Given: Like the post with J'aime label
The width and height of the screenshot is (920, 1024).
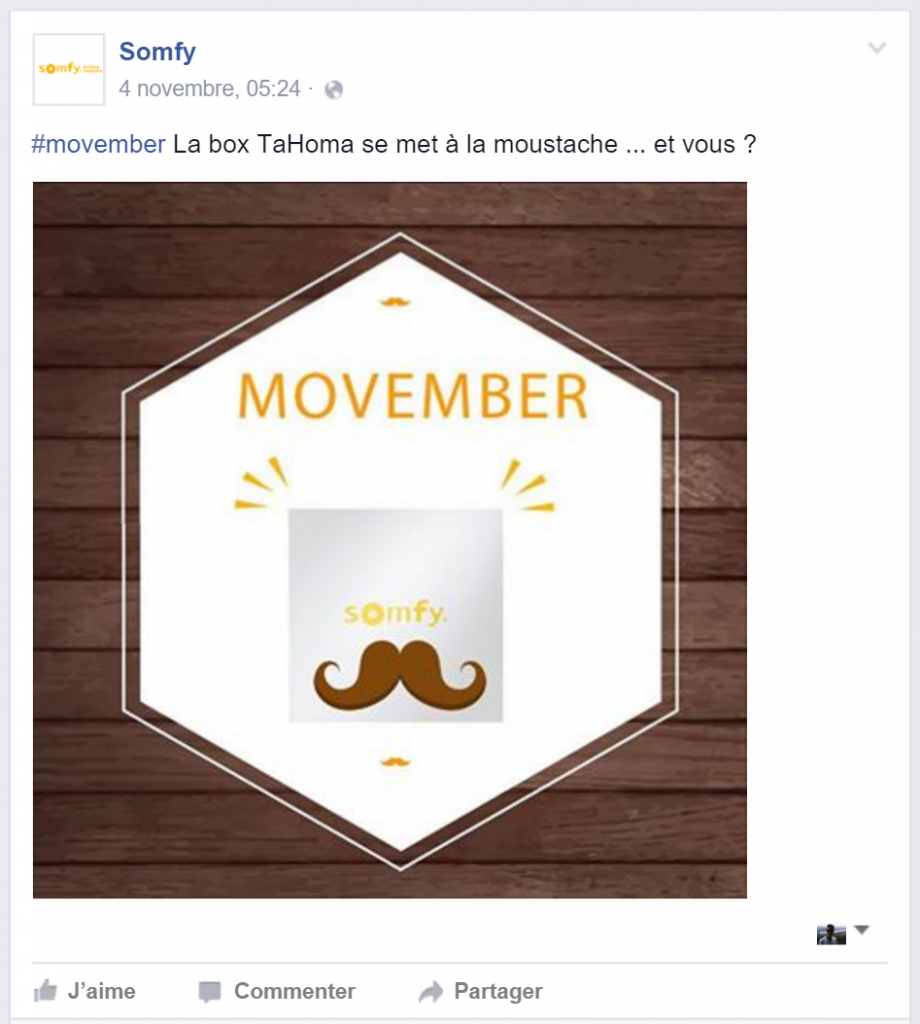Looking at the screenshot, I should pyautogui.click(x=101, y=991).
